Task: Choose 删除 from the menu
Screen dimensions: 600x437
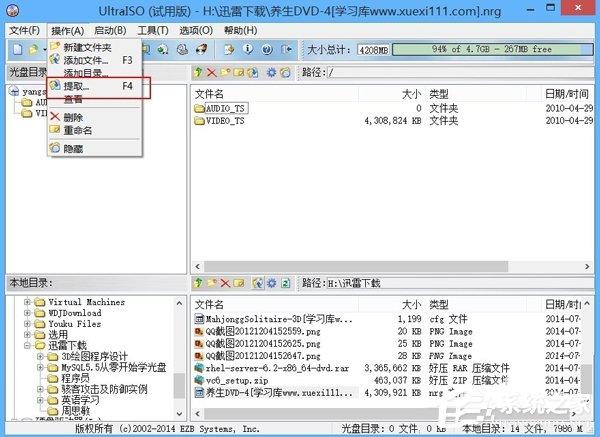Action: tap(95, 117)
